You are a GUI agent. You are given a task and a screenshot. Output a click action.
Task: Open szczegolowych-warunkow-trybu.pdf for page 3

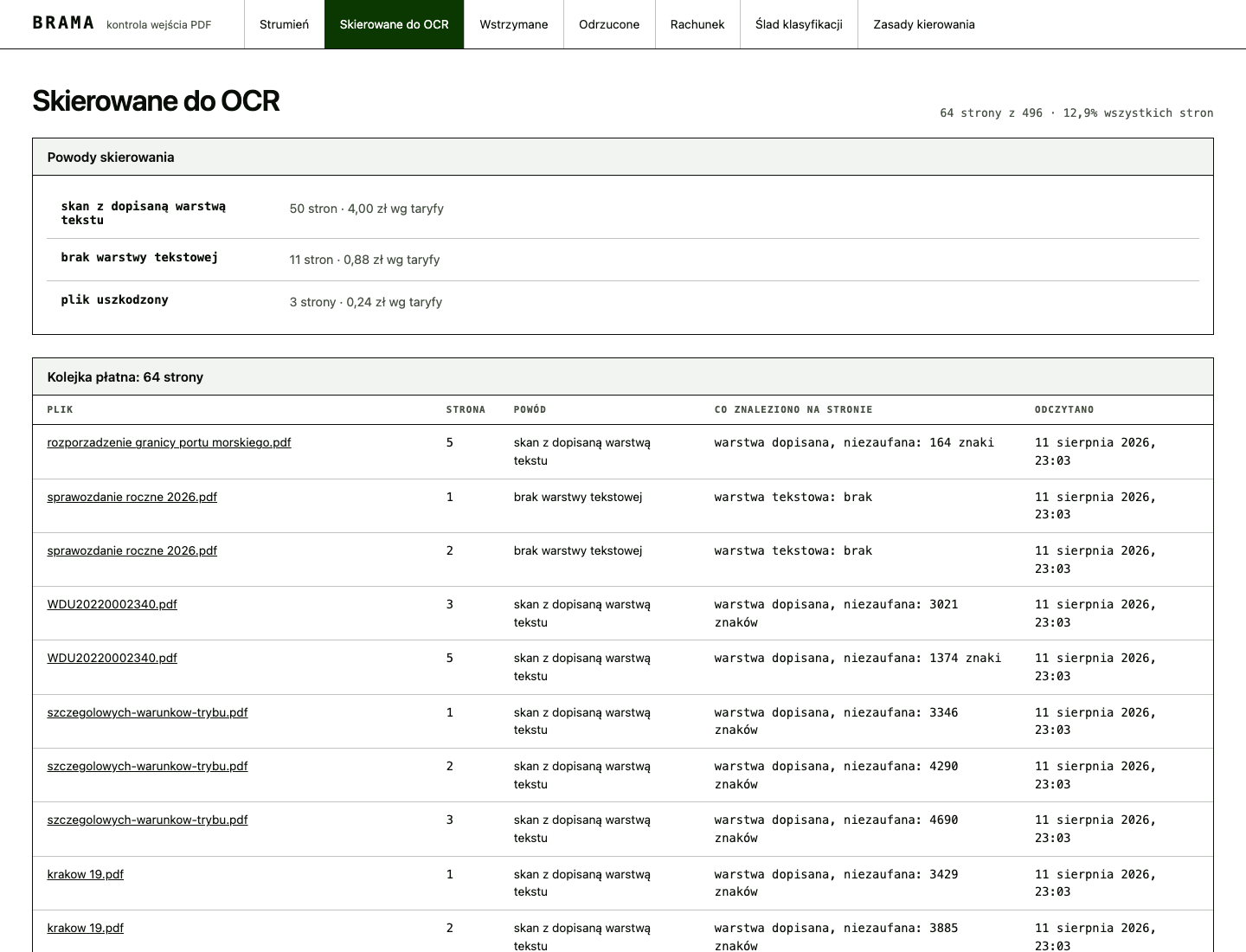point(147,820)
